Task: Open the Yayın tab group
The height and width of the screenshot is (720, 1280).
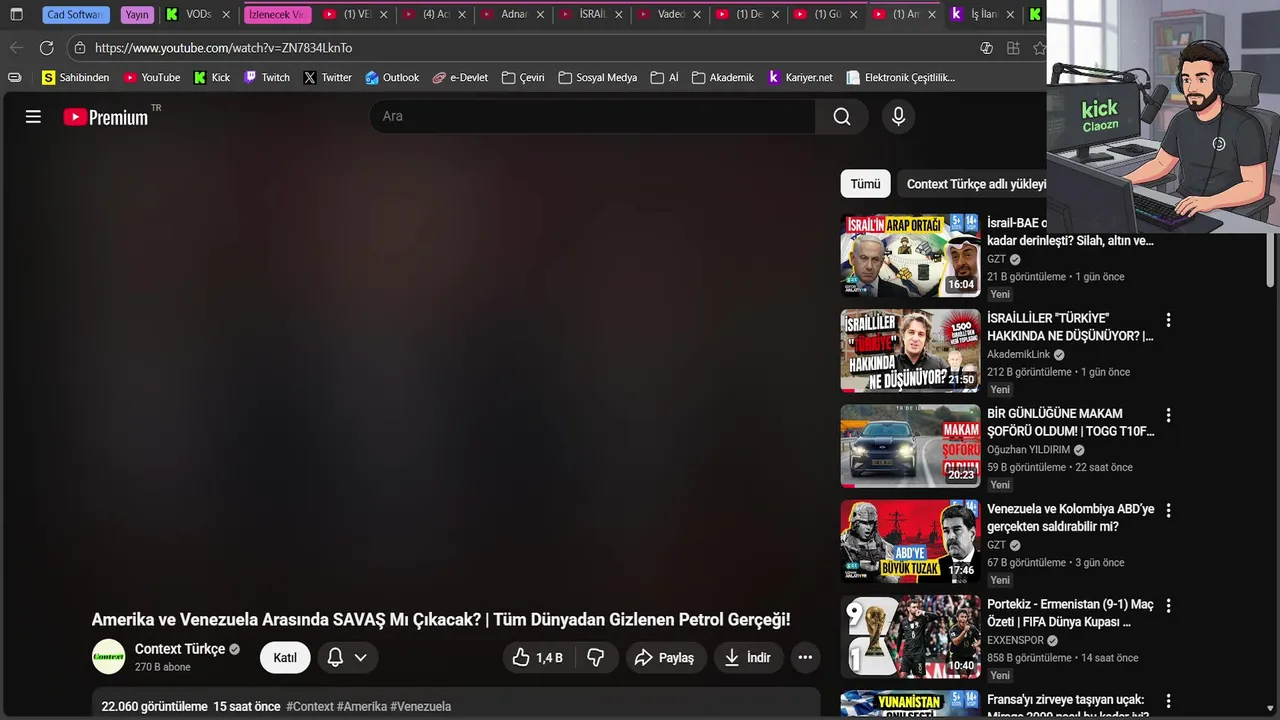Action: (x=137, y=15)
